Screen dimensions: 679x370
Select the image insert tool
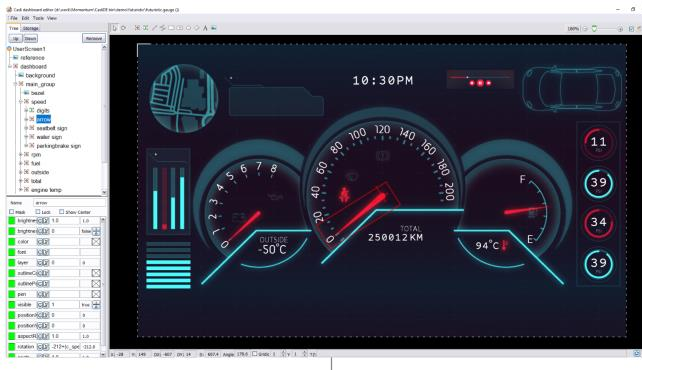pos(213,28)
